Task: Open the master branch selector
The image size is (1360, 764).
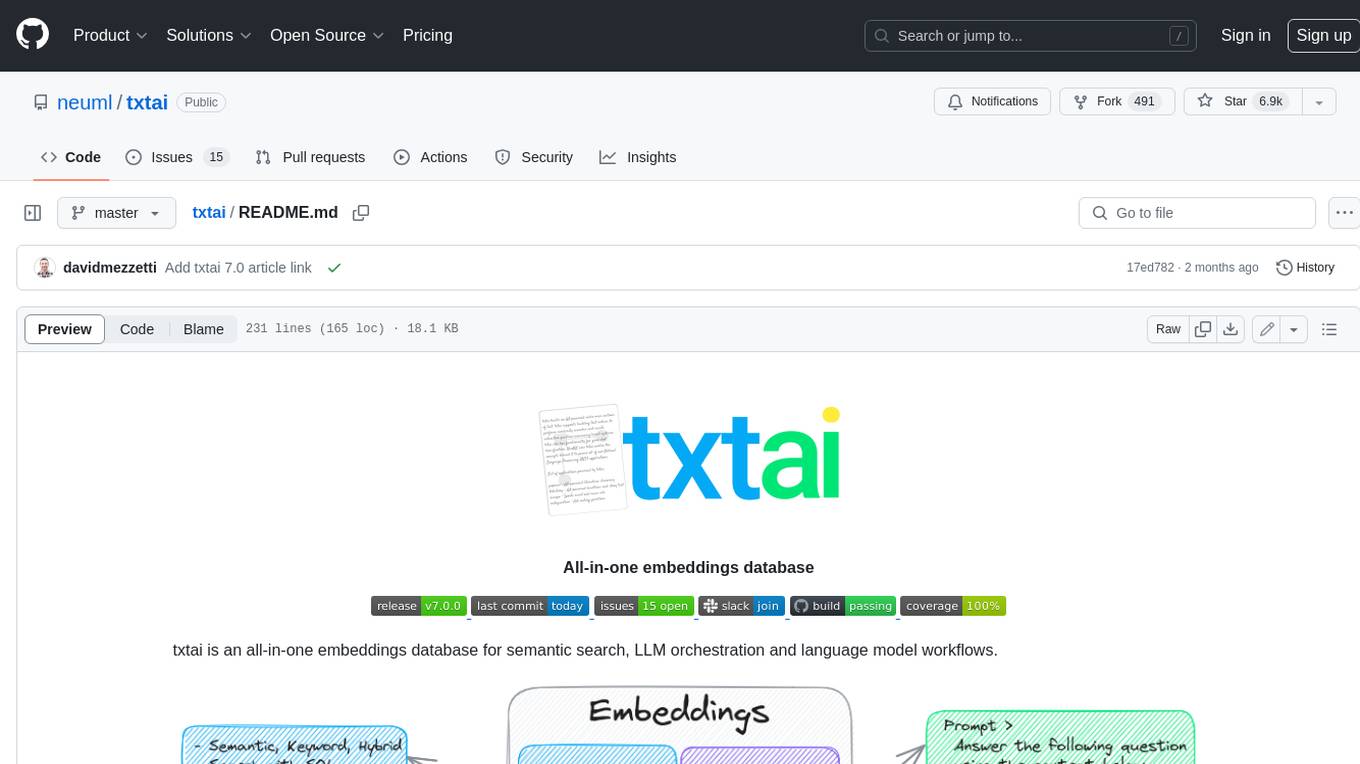Action: (116, 213)
